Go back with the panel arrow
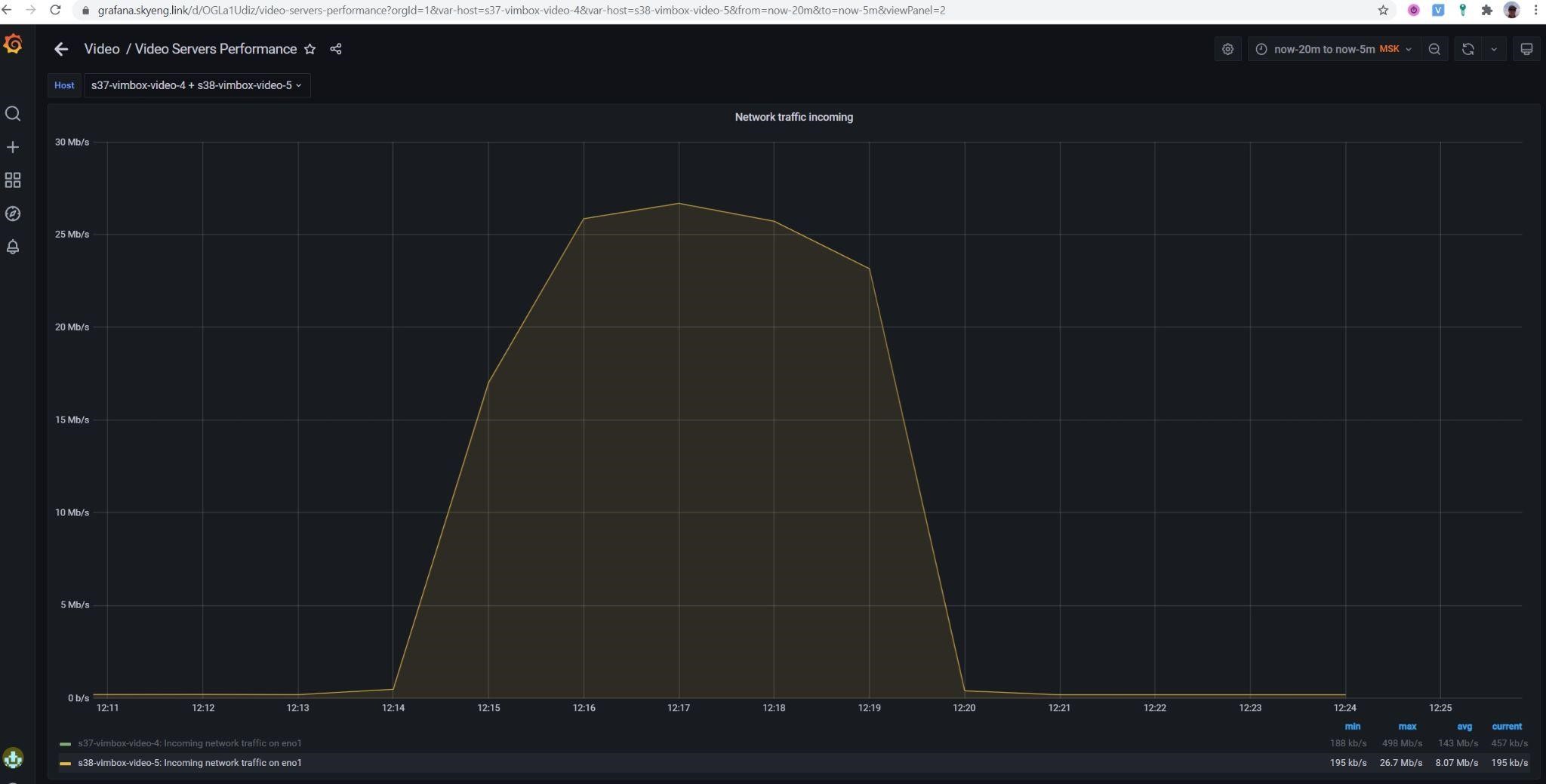The image size is (1546, 784). click(61, 49)
